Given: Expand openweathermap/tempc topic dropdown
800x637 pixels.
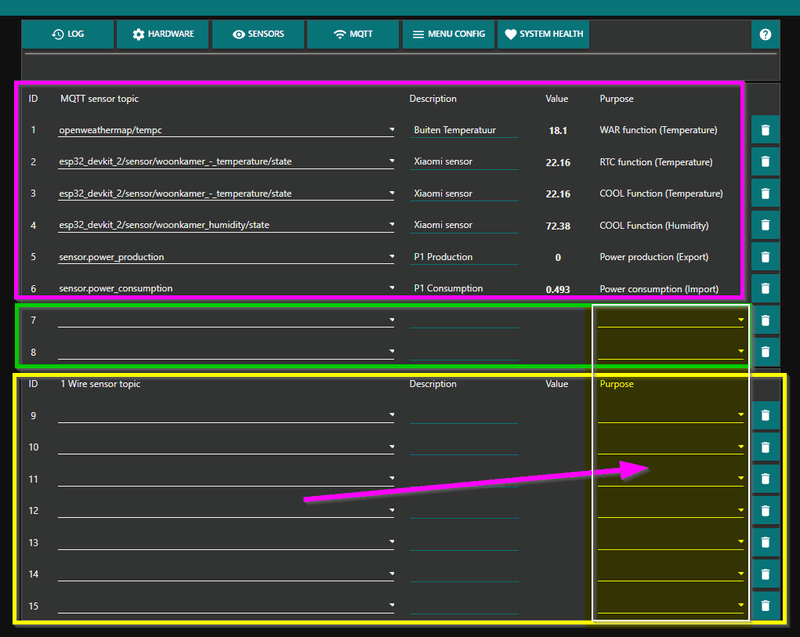Looking at the screenshot, I should 226,130.
